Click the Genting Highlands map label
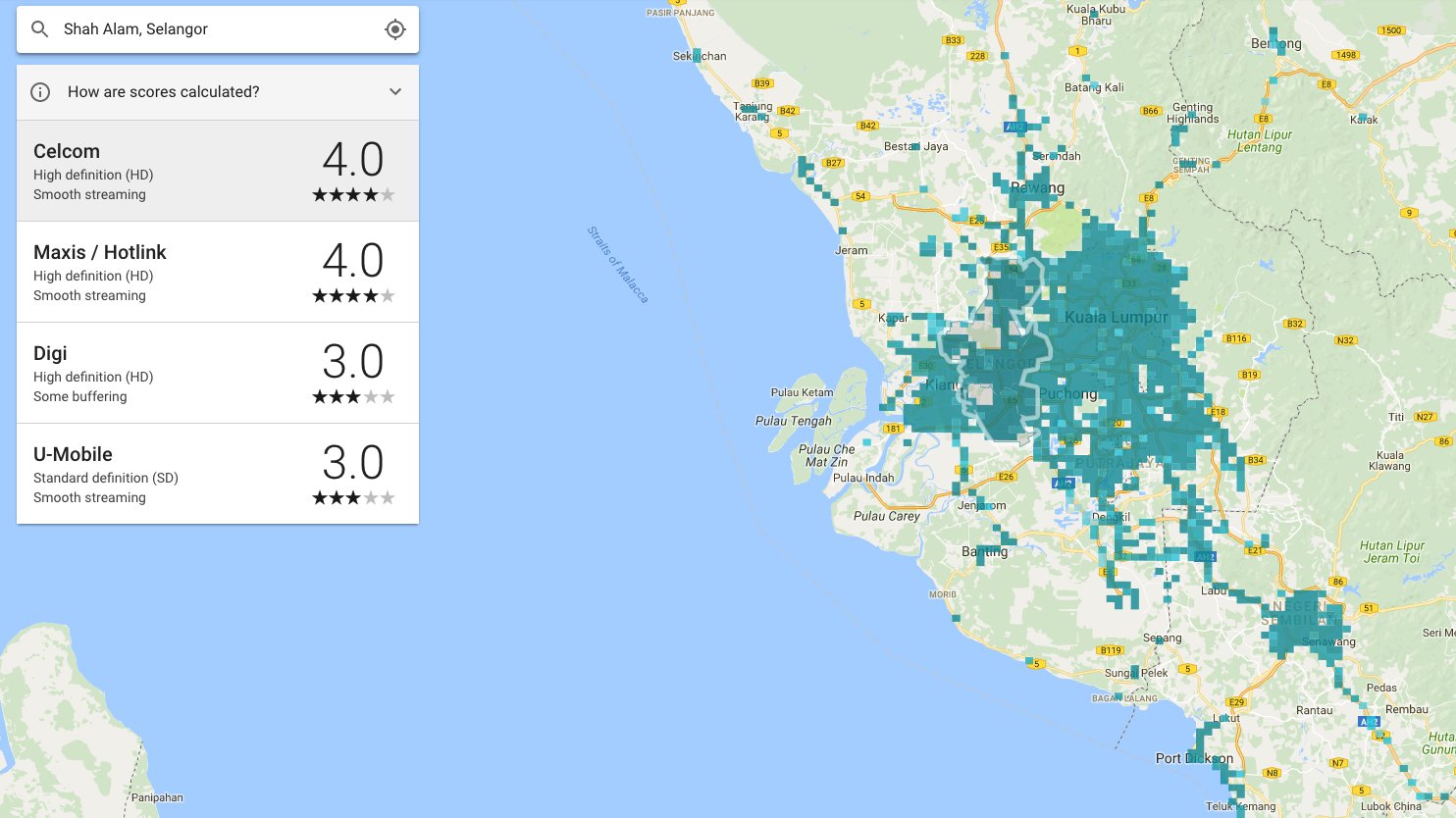 [1192, 113]
